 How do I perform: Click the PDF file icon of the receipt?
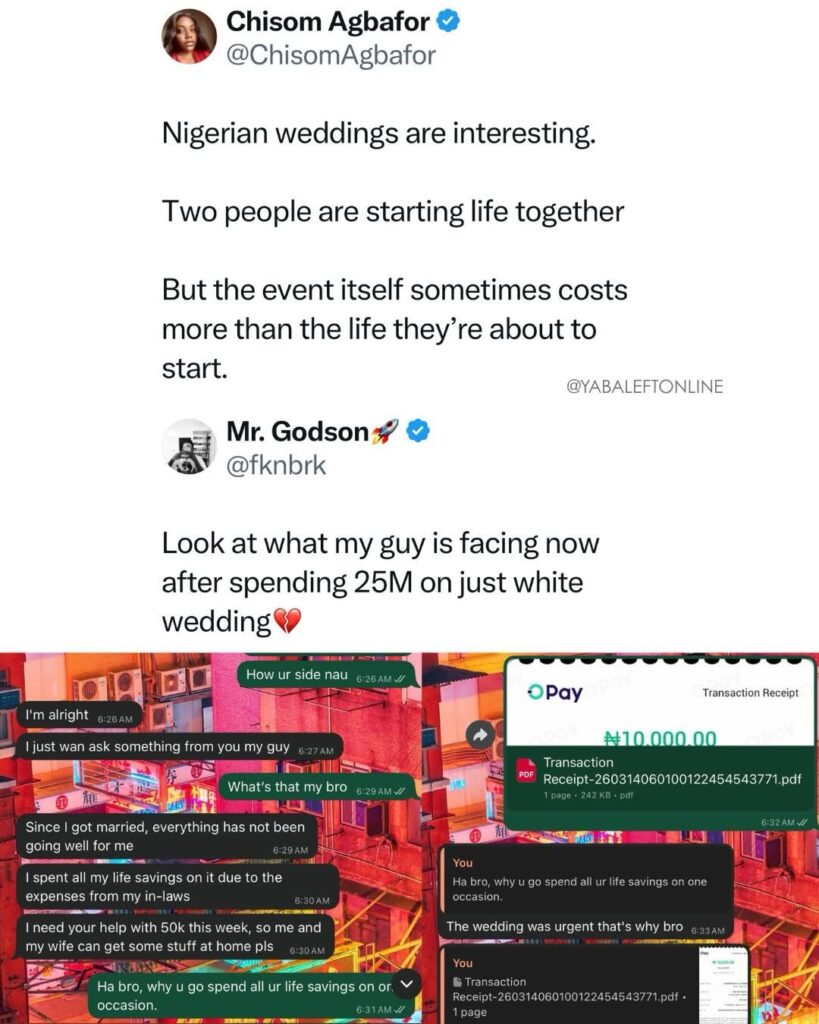coord(526,772)
